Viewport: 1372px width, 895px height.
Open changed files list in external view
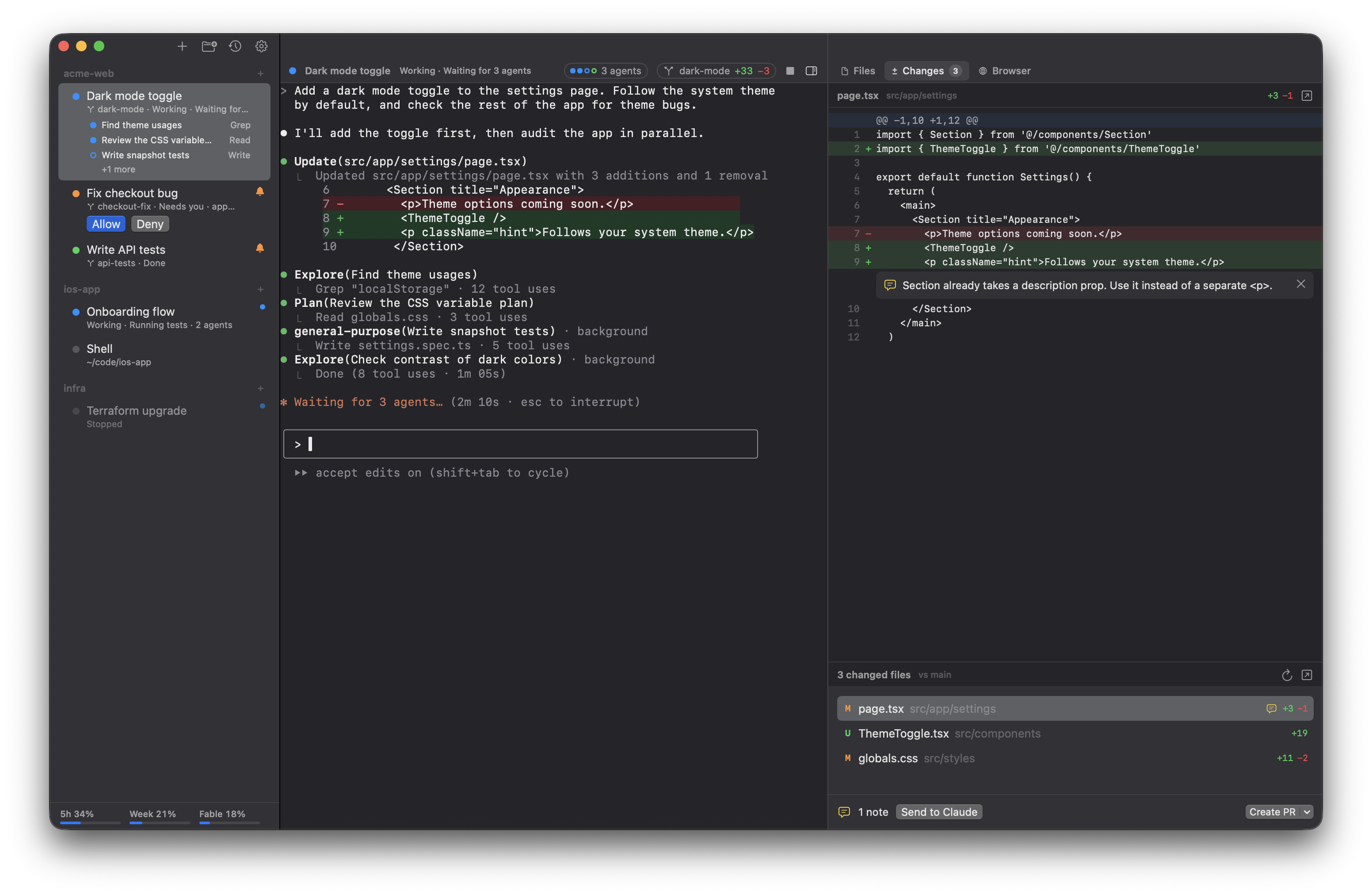1307,675
